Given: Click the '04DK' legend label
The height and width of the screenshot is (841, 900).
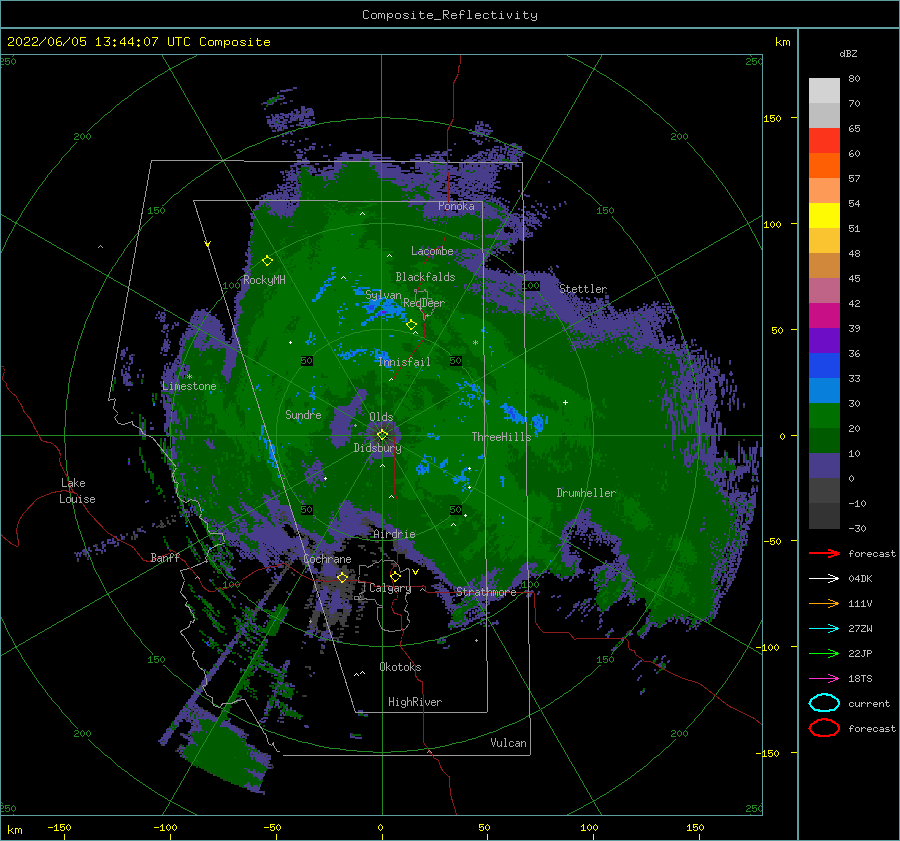Looking at the screenshot, I should 860,579.
